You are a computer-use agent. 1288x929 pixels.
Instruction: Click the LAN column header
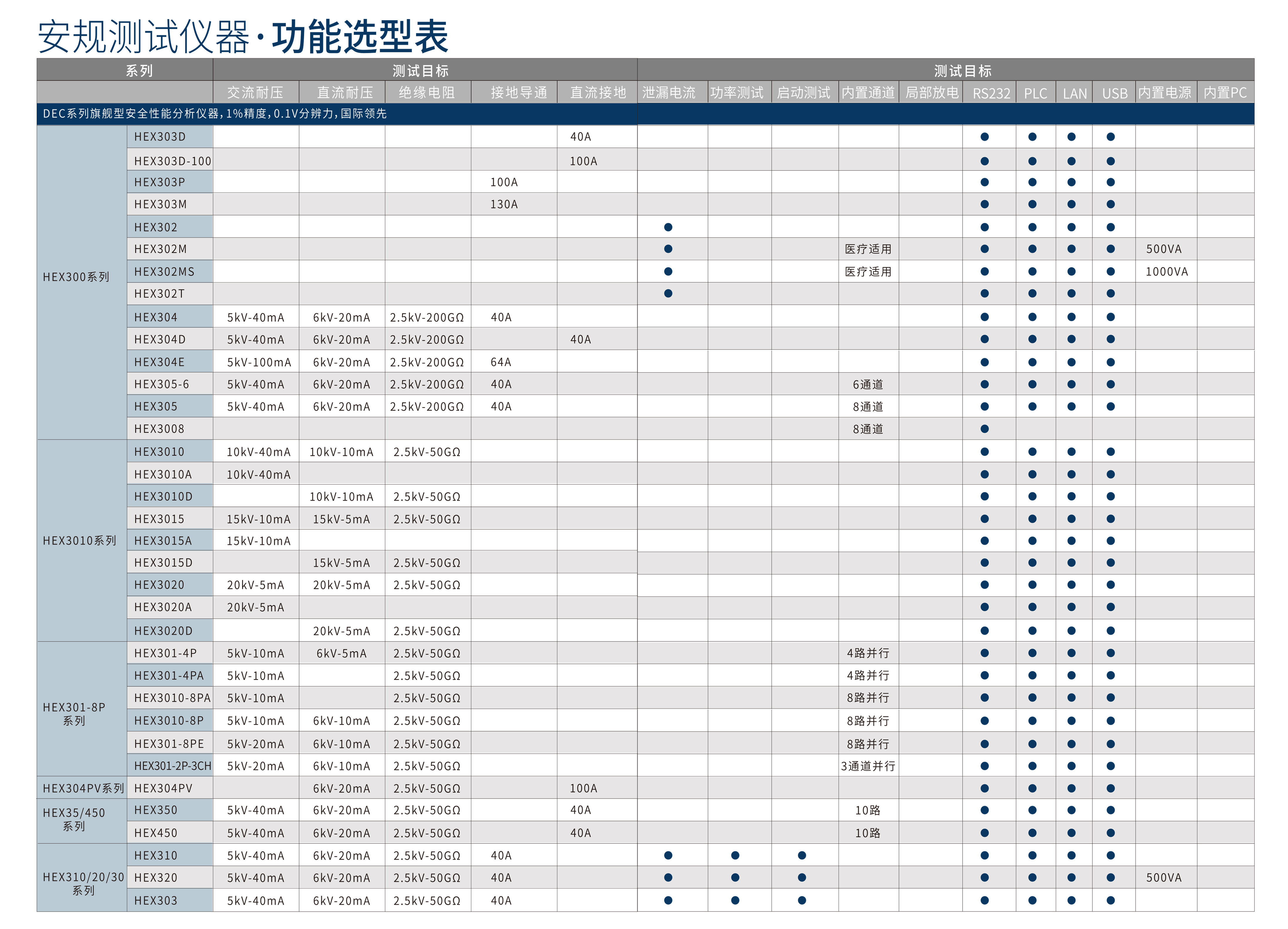pos(1074,92)
